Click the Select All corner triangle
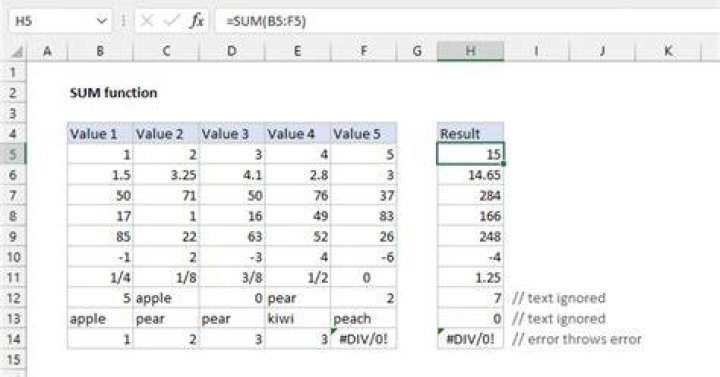The image size is (720, 377). click(17, 51)
